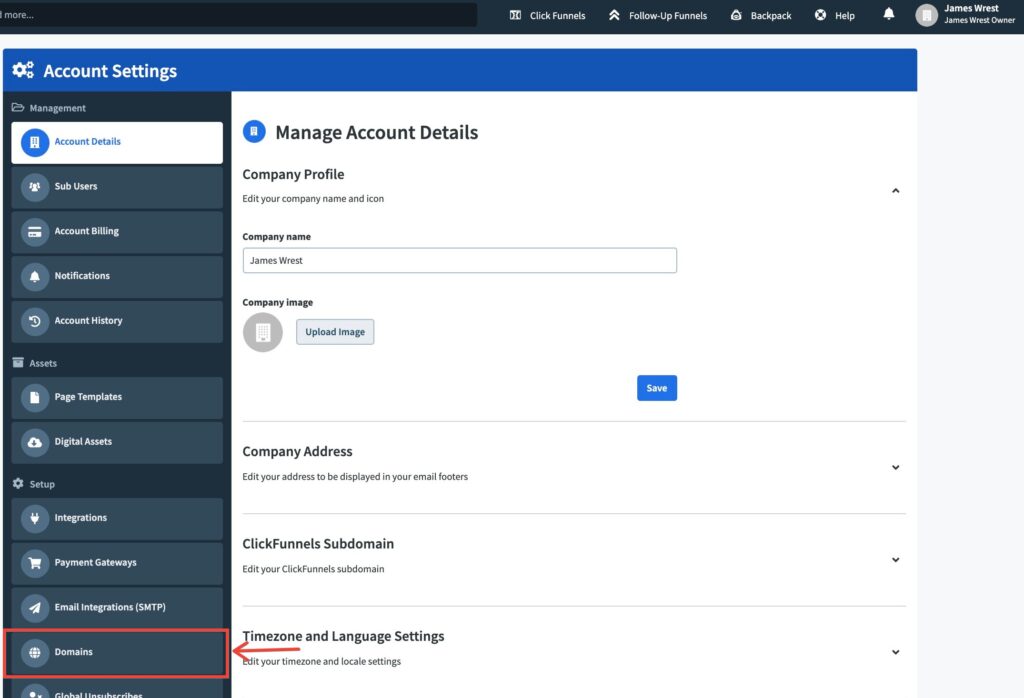1024x698 pixels.
Task: Click the Account Details building icon in sidebar
Action: [35, 142]
